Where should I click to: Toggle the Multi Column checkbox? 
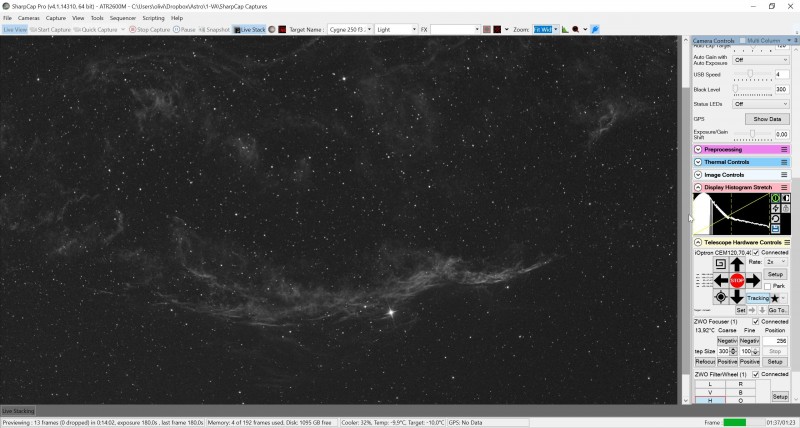click(x=742, y=40)
